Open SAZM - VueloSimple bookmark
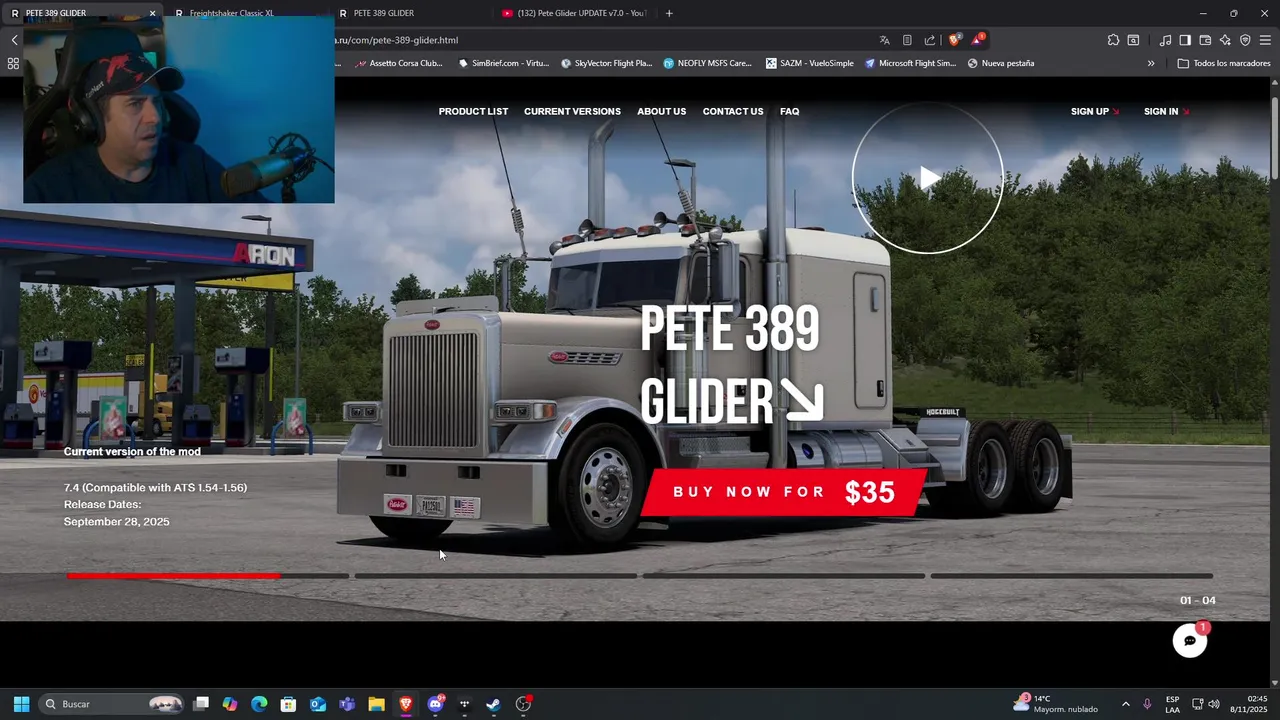This screenshot has height=720, width=1280. (x=810, y=63)
